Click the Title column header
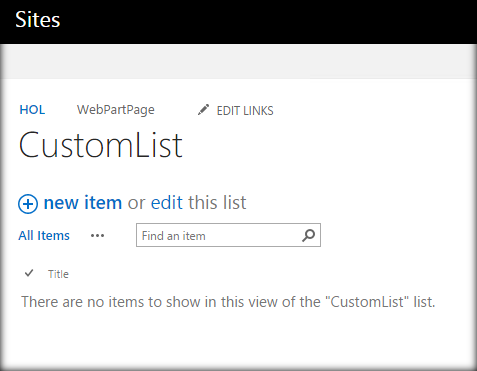Image resolution: width=477 pixels, height=371 pixels. (58, 274)
